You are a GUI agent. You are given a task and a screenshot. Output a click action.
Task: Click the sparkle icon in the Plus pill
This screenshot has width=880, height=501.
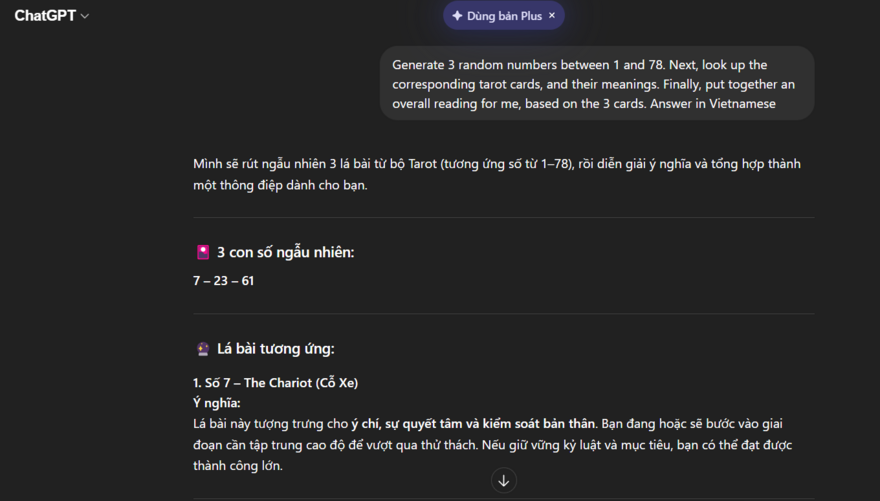coord(457,16)
